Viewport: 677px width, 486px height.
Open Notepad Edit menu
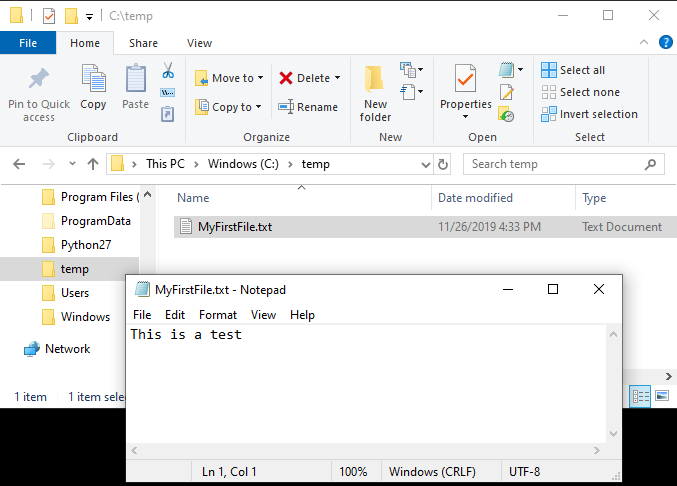(x=175, y=315)
